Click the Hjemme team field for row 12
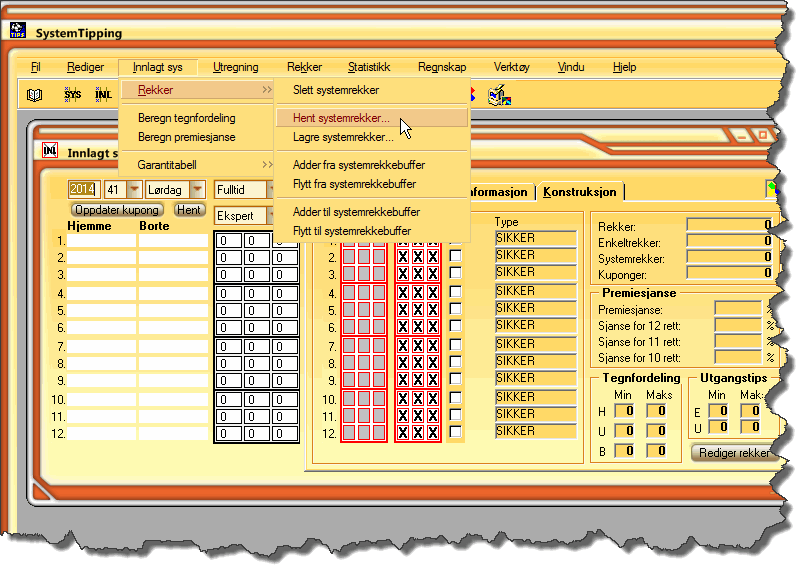811x576 pixels. [102, 434]
